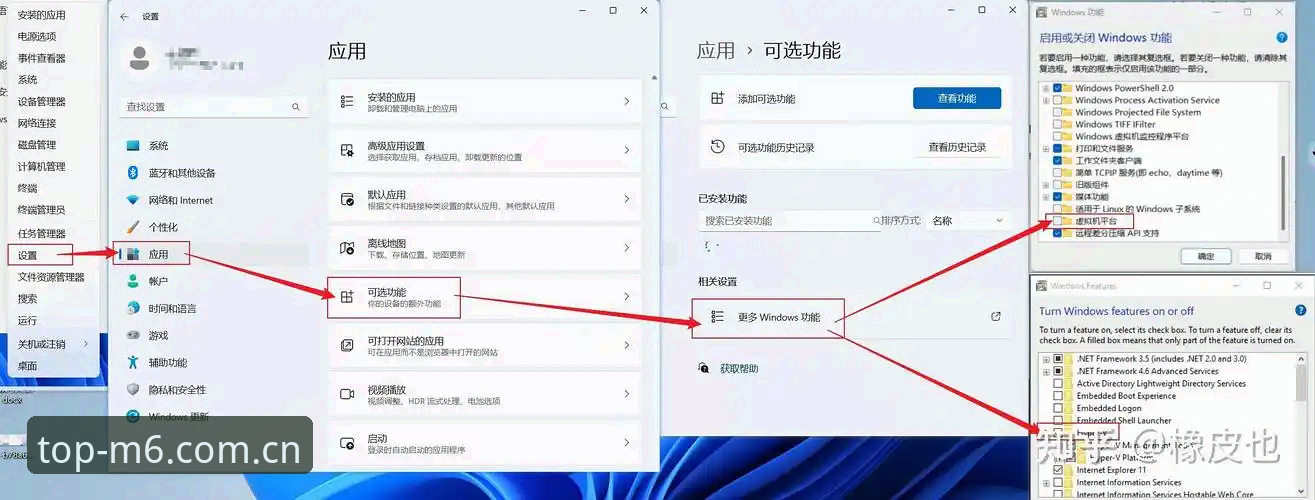
Task: Expand 打印和文件服务 tree node
Action: coord(1046,148)
